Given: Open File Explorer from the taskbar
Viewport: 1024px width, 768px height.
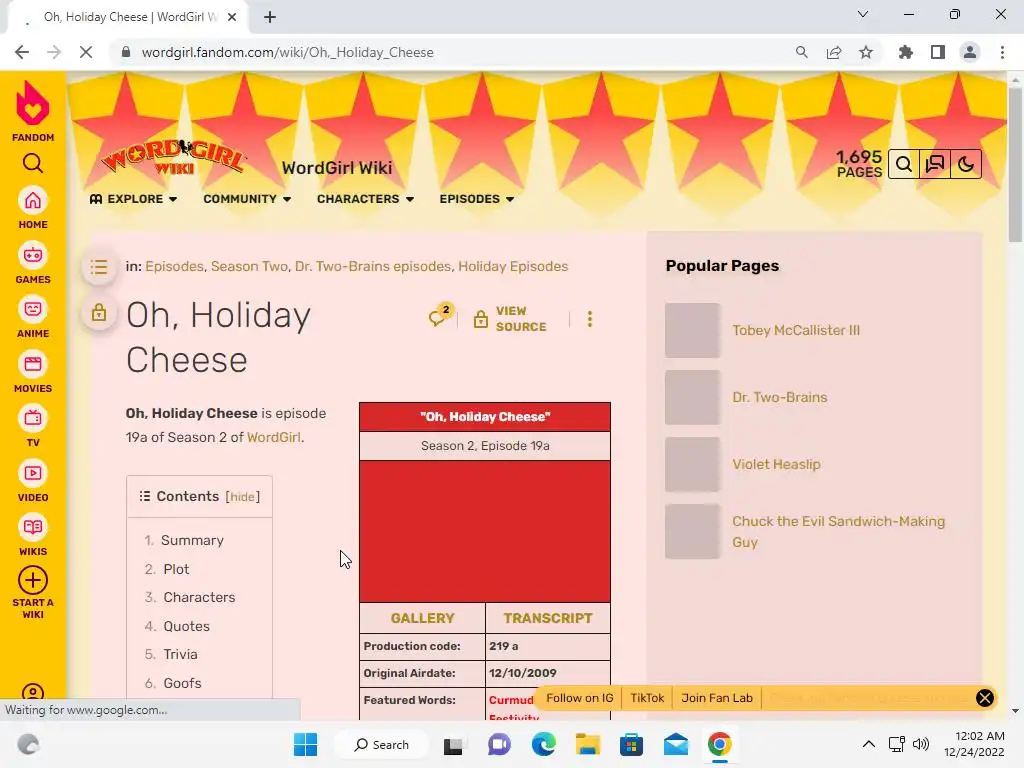Looking at the screenshot, I should point(587,744).
